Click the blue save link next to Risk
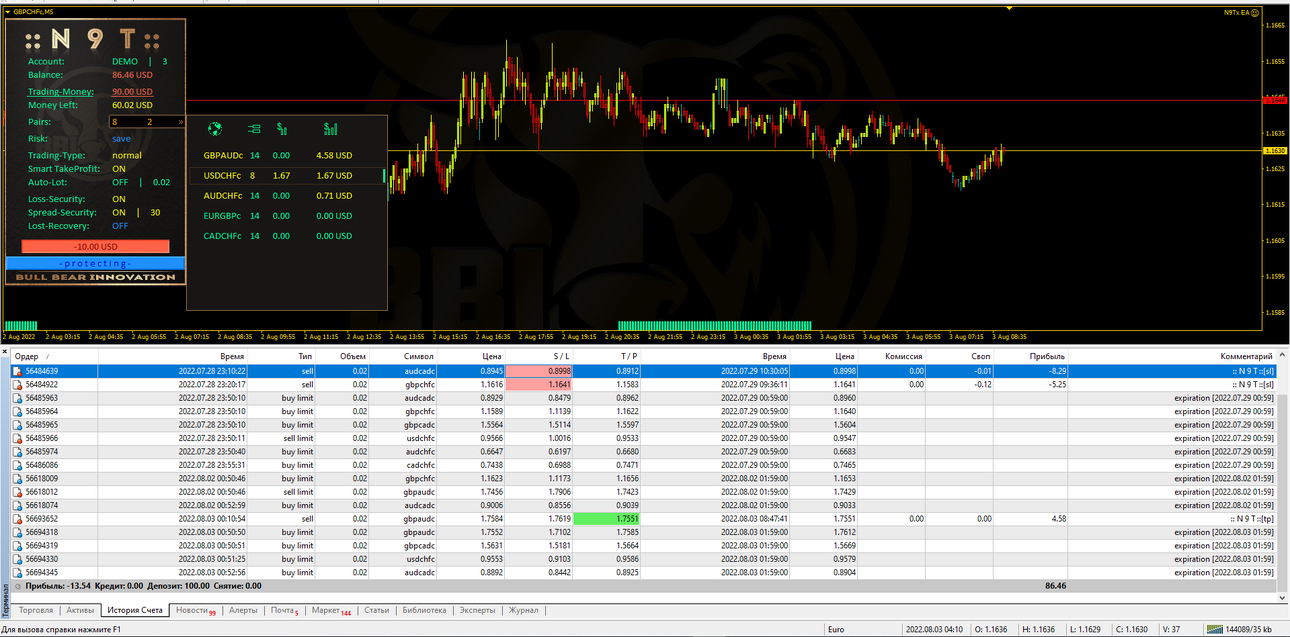Viewport: 1290px width, 637px height. click(121, 139)
